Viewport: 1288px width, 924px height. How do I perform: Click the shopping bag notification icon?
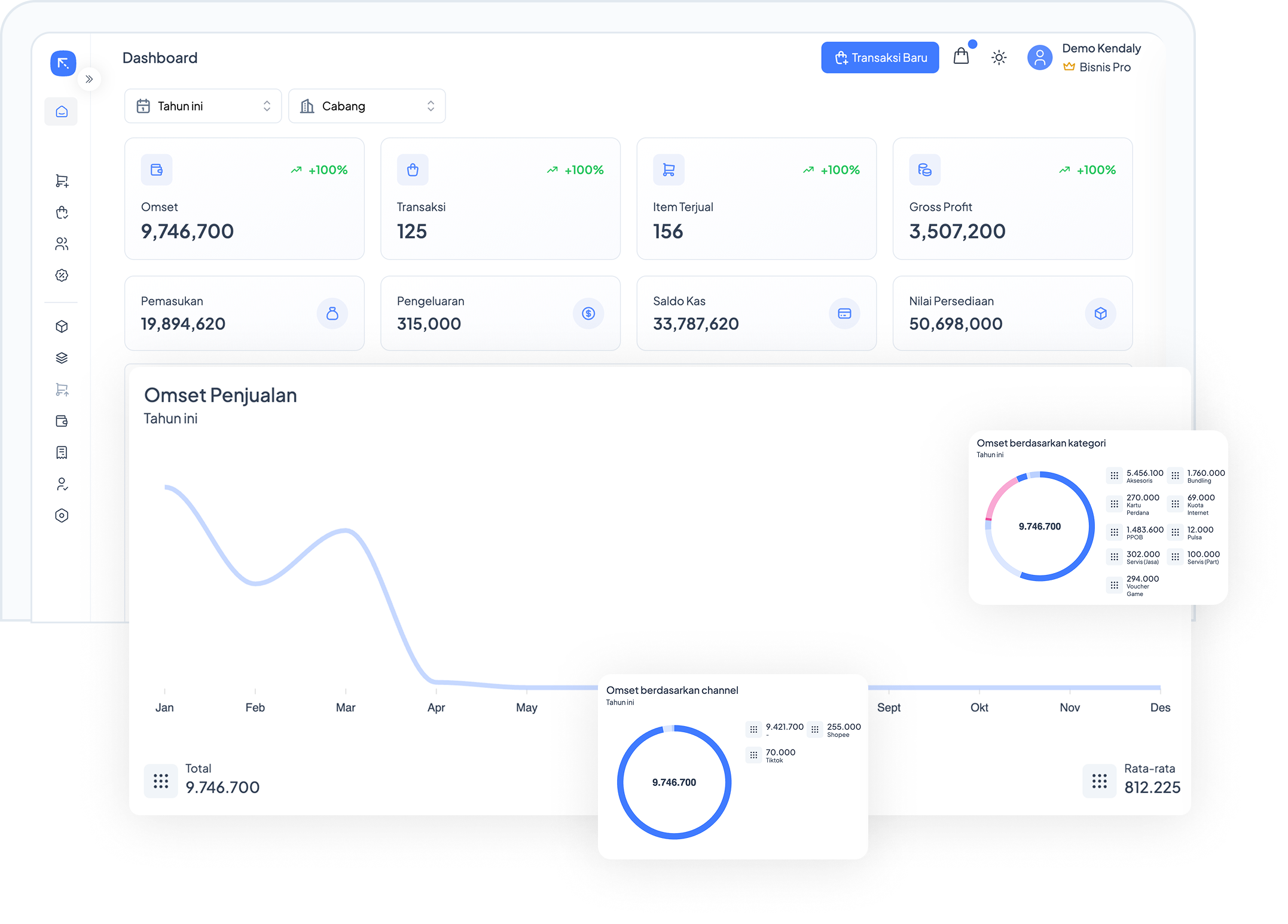(961, 57)
